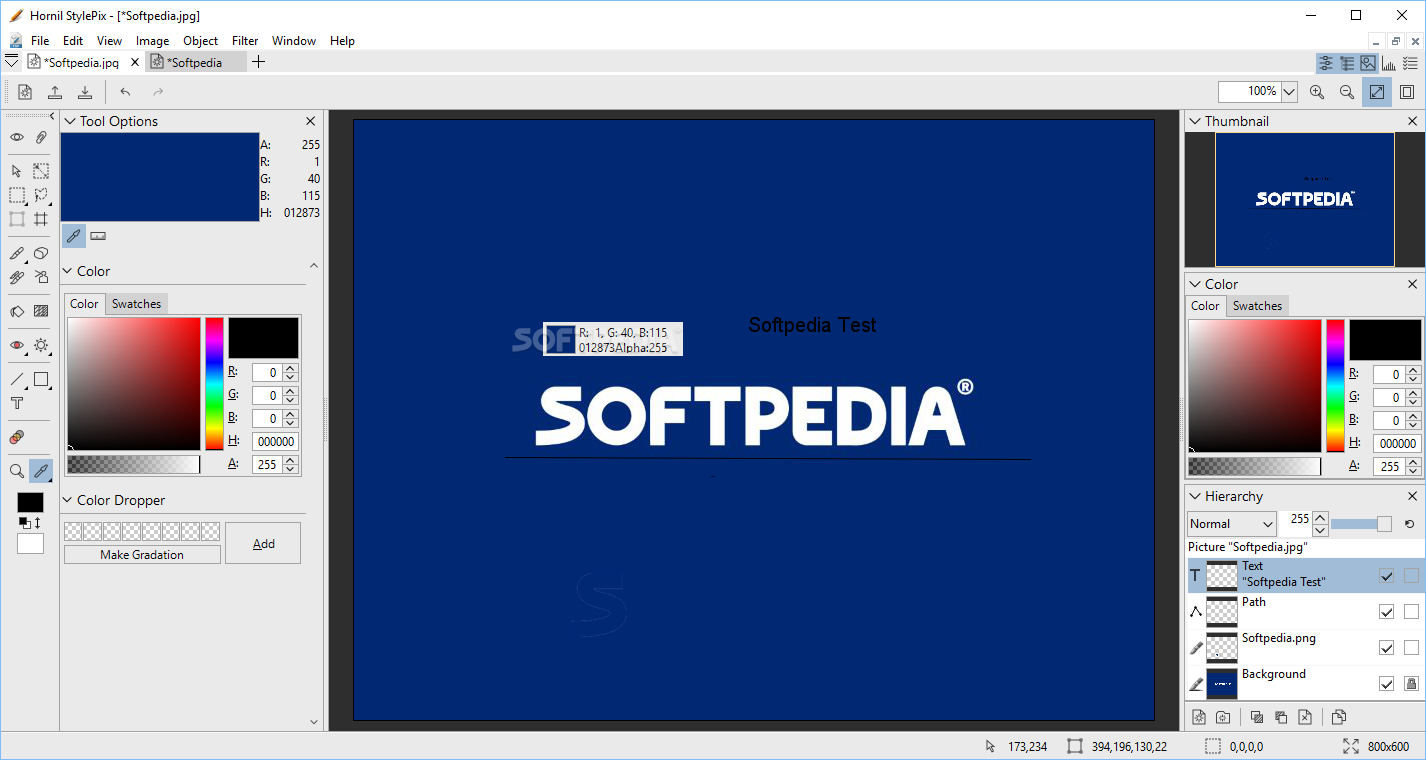The height and width of the screenshot is (760, 1426).
Task: Toggle visibility checkbox of Text layer
Action: click(x=1386, y=576)
